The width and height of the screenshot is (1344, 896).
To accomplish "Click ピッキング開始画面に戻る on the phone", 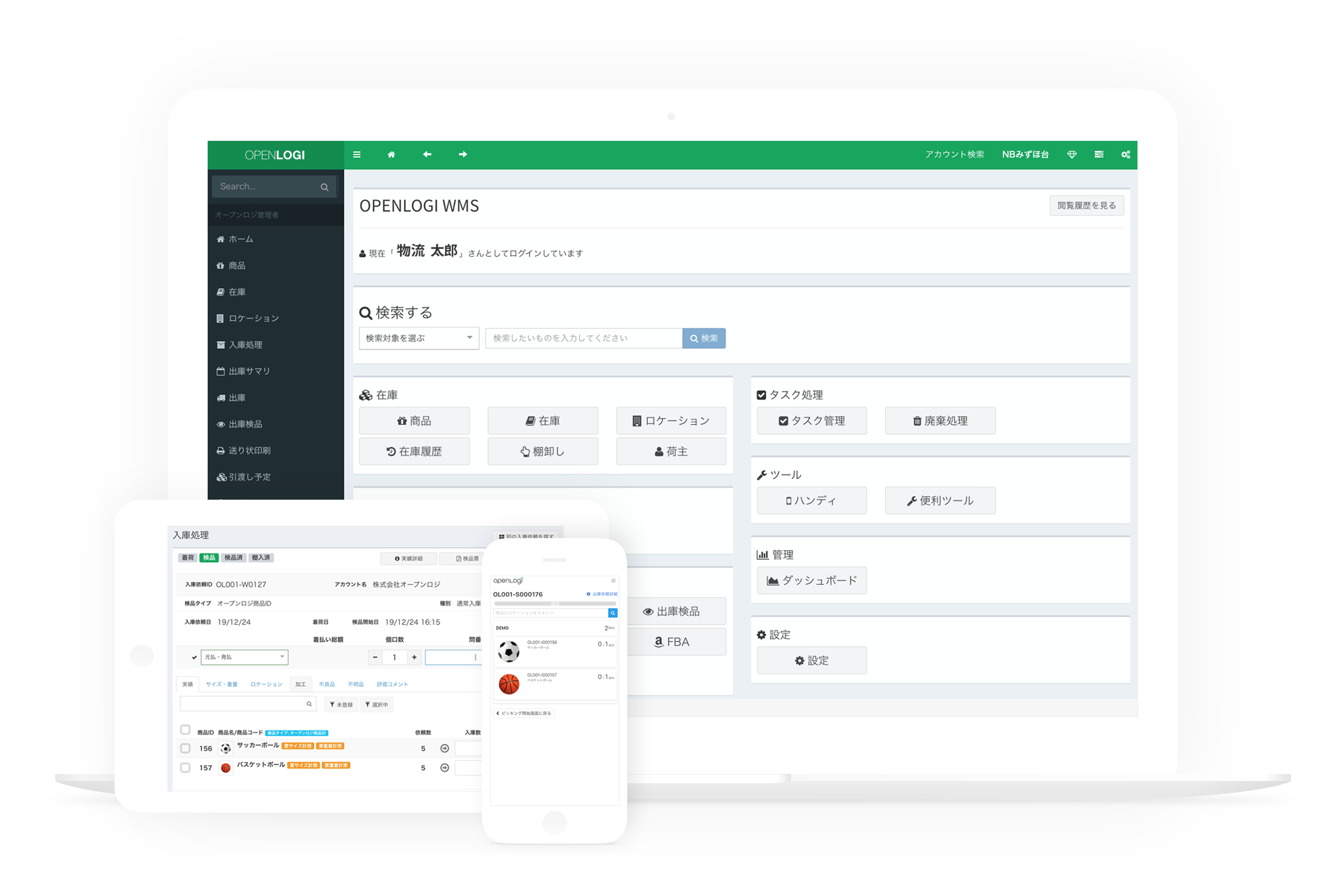I will pos(524,713).
